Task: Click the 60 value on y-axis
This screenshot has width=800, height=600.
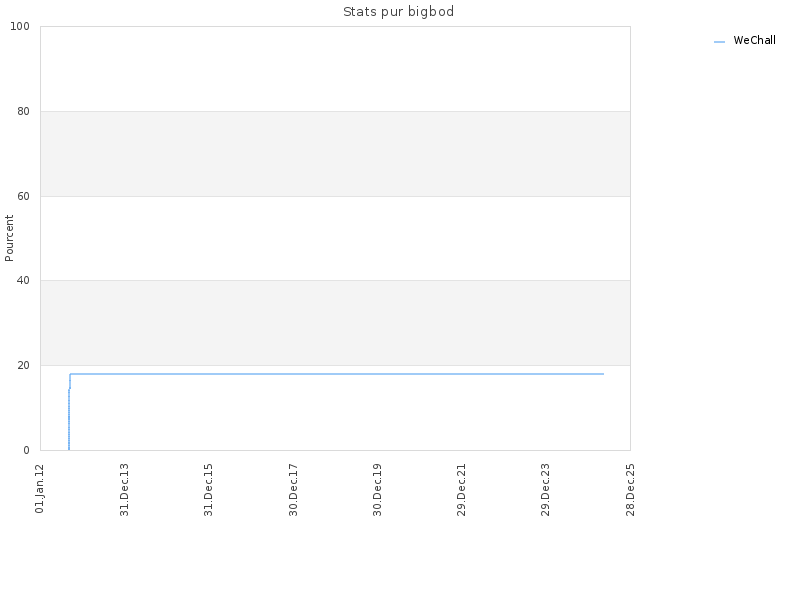Action: click(23, 196)
